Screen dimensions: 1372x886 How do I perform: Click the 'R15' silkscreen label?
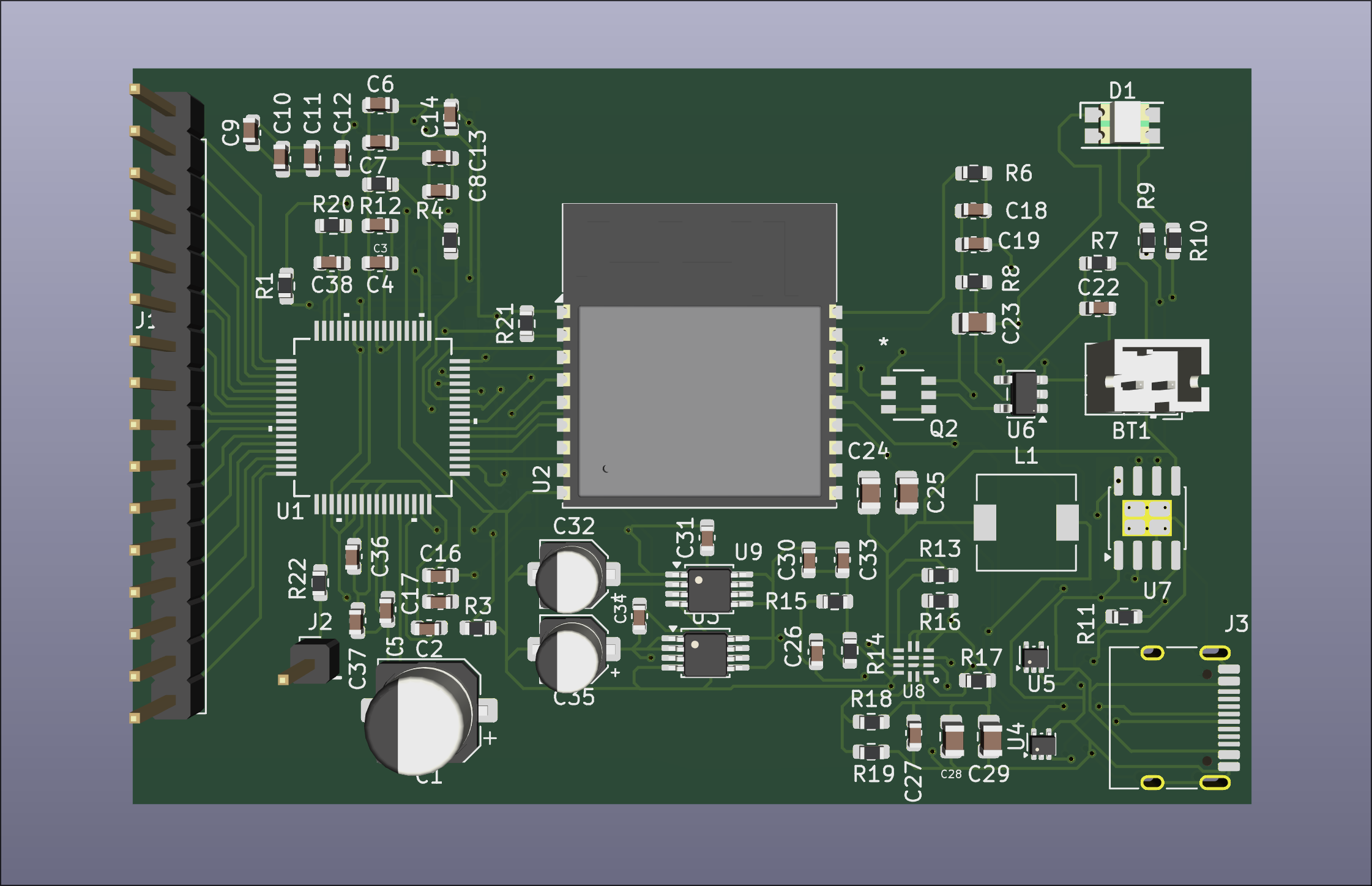point(786,601)
